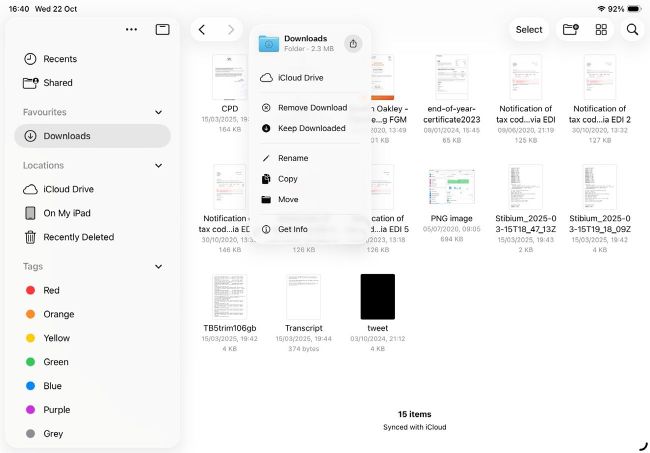
Task: Select Get Info in context menu
Action: [x=292, y=229]
